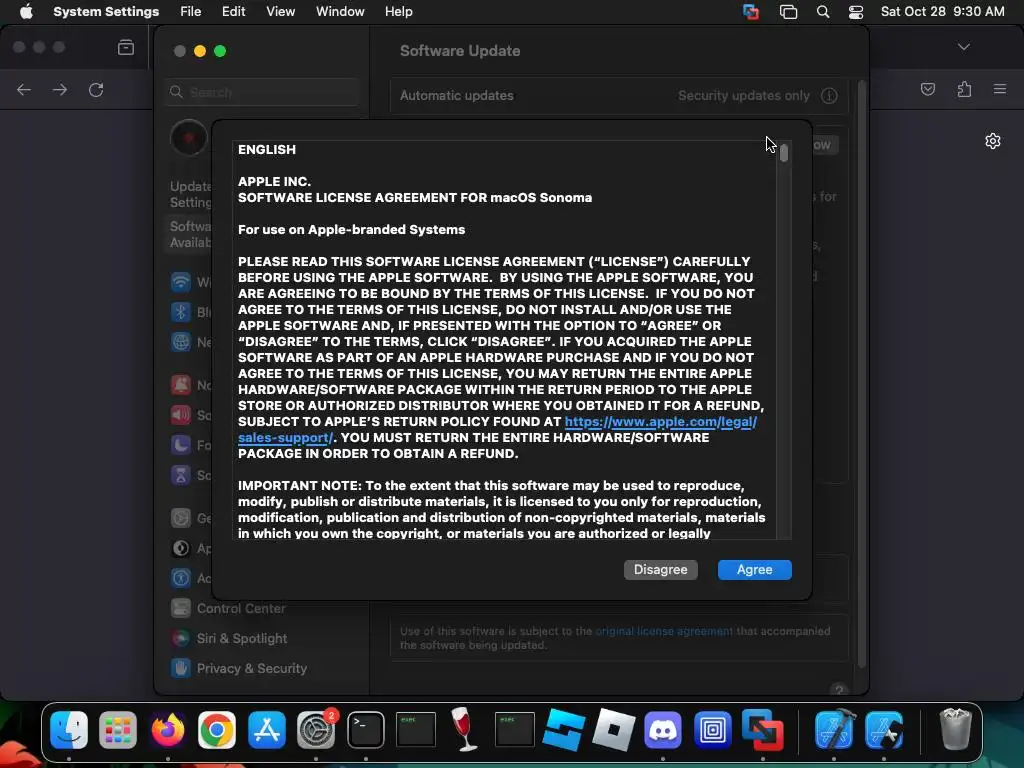Click the Software Update help question button
This screenshot has width=1024, height=768.
[839, 689]
